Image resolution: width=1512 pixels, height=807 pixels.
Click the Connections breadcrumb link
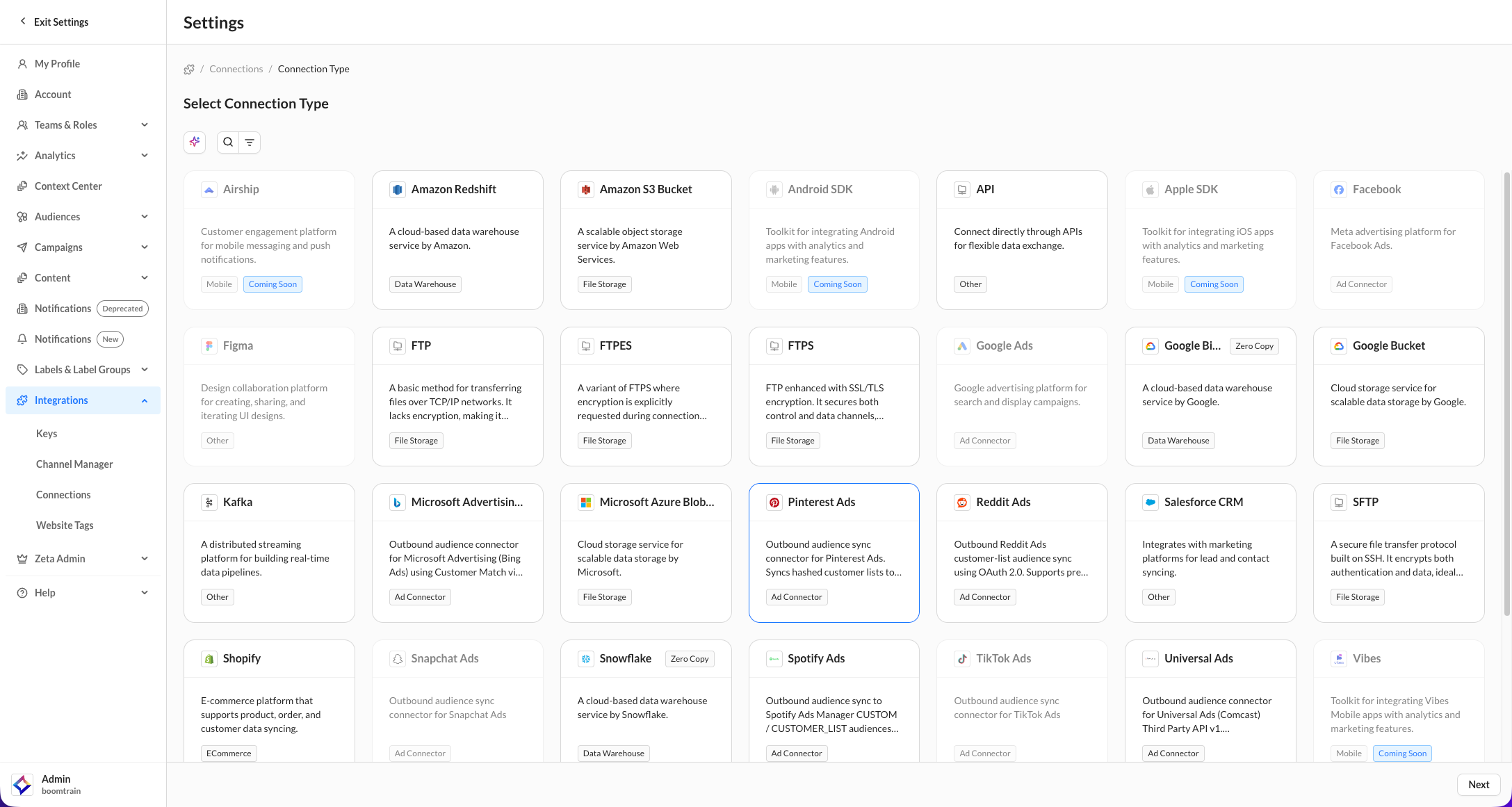pyautogui.click(x=236, y=69)
